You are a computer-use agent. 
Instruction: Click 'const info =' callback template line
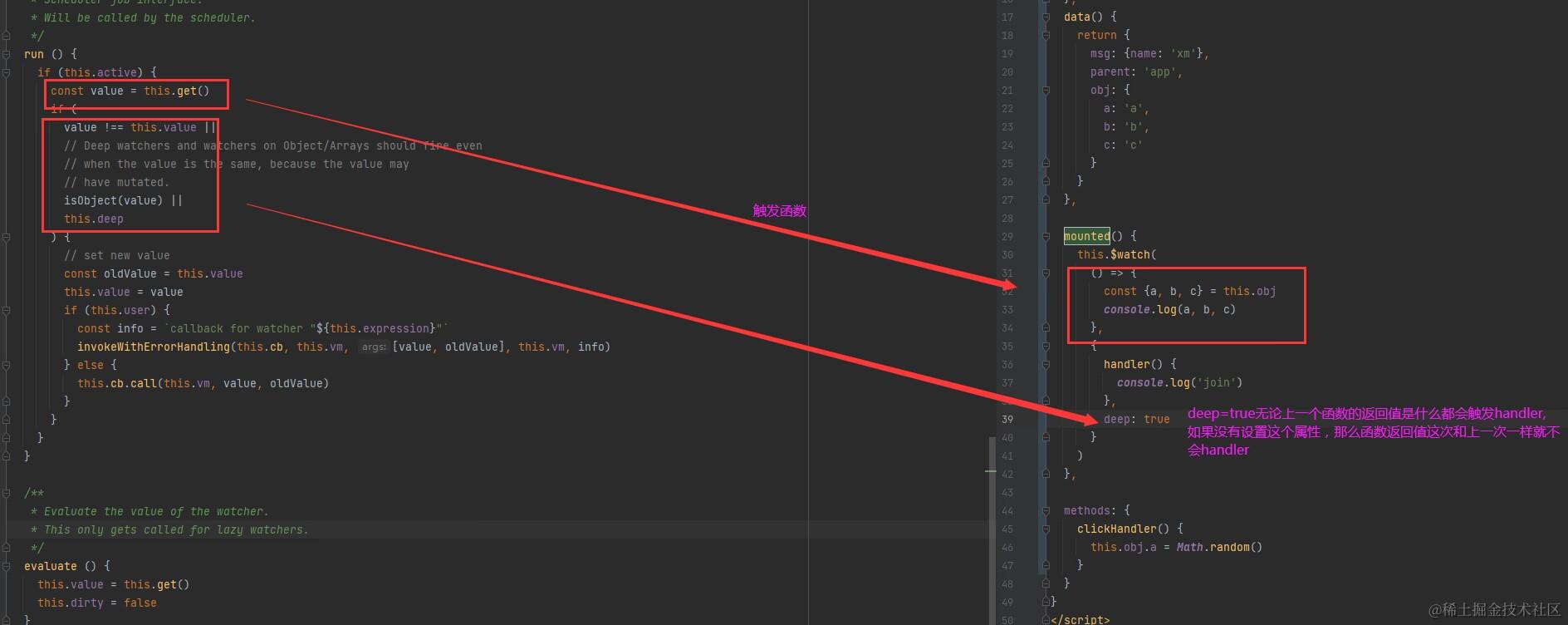coord(262,328)
